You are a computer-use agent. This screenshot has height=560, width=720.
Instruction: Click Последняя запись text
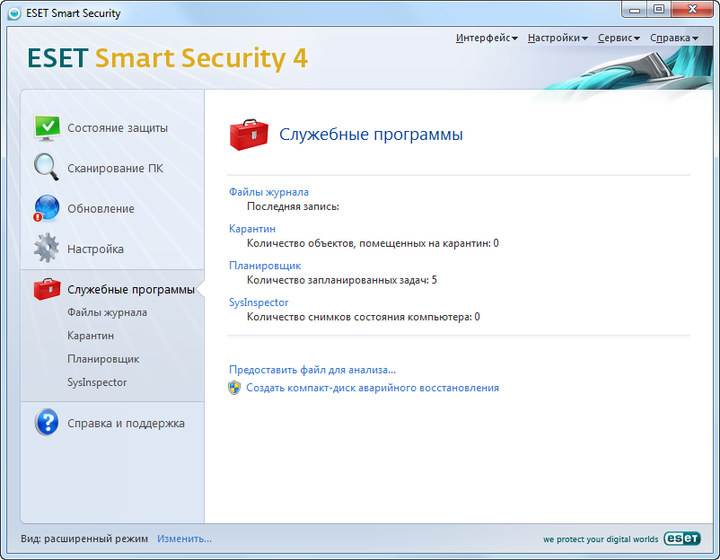point(293,207)
